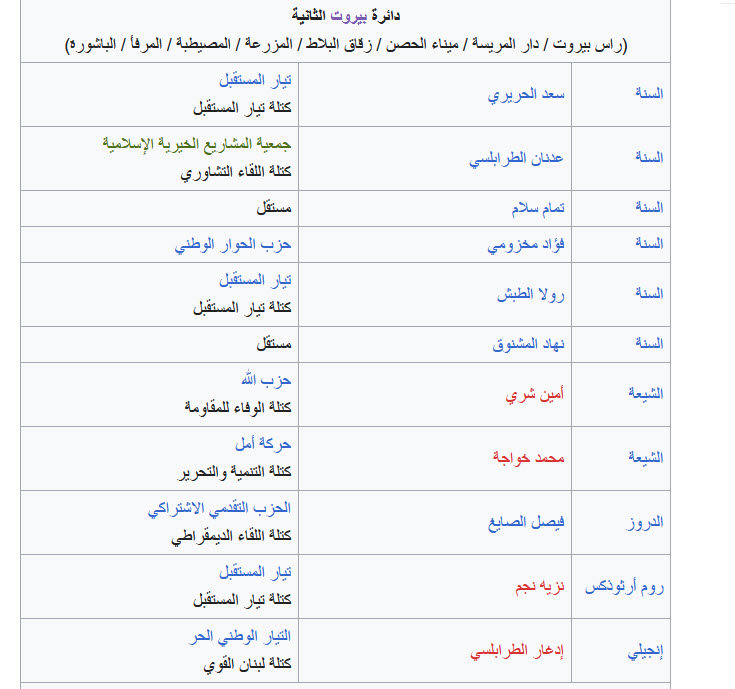Select the كتلة لبنان القوي text
This screenshot has height=689, width=735.
point(247,664)
